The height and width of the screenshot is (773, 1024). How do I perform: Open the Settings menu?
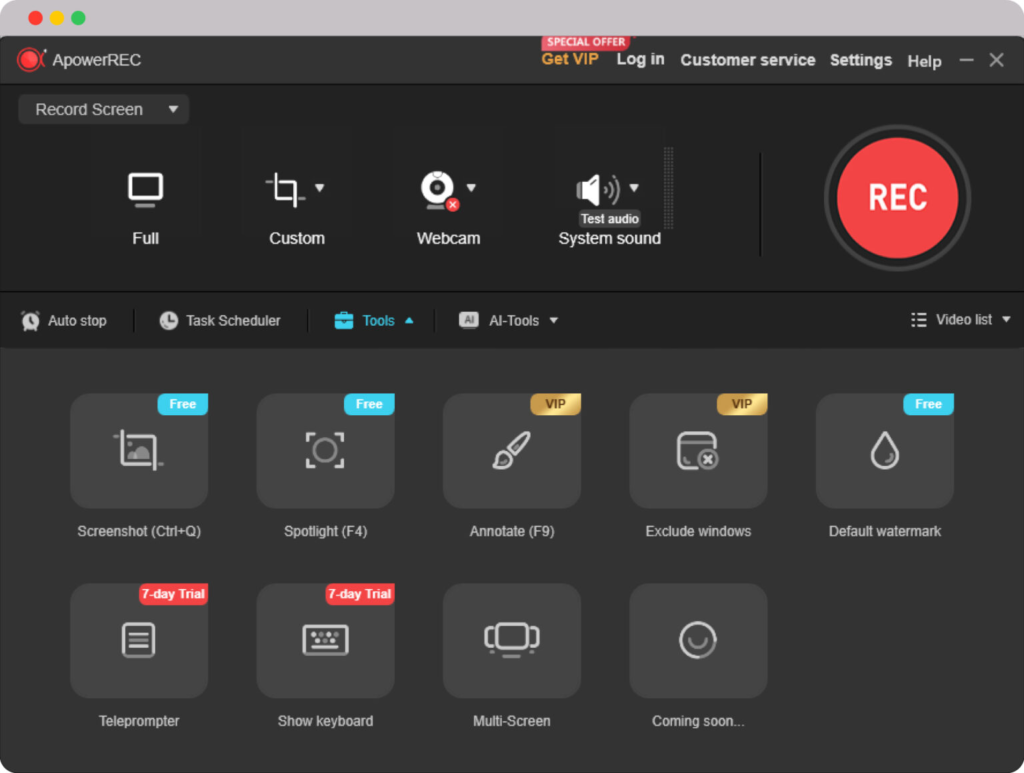[x=860, y=60]
